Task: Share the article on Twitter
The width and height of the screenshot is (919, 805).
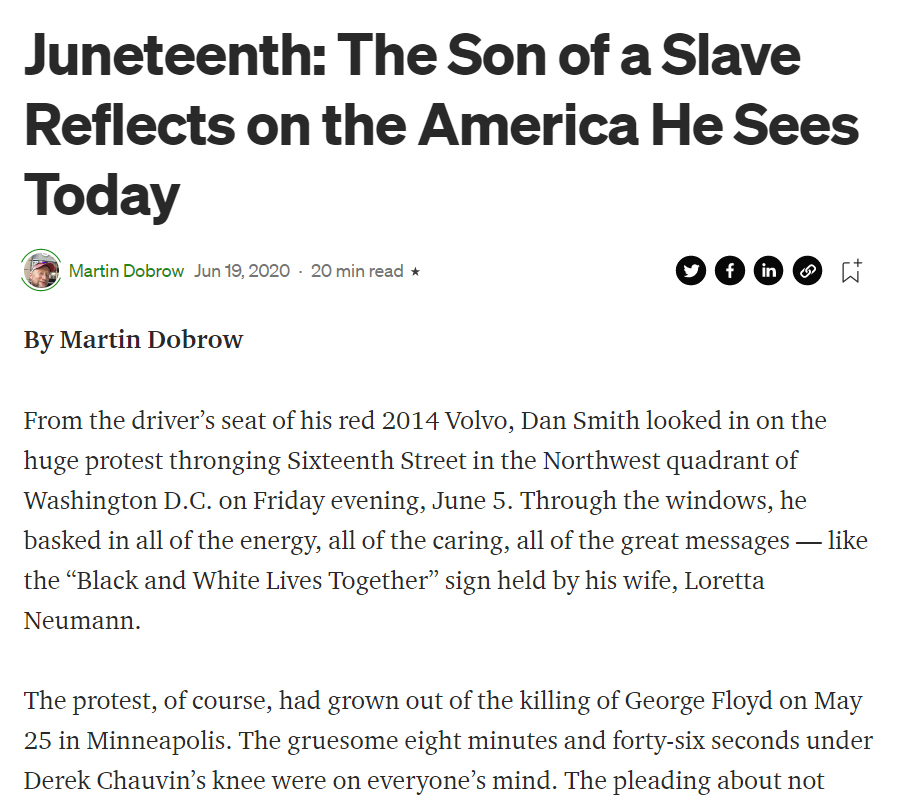Action: [691, 270]
